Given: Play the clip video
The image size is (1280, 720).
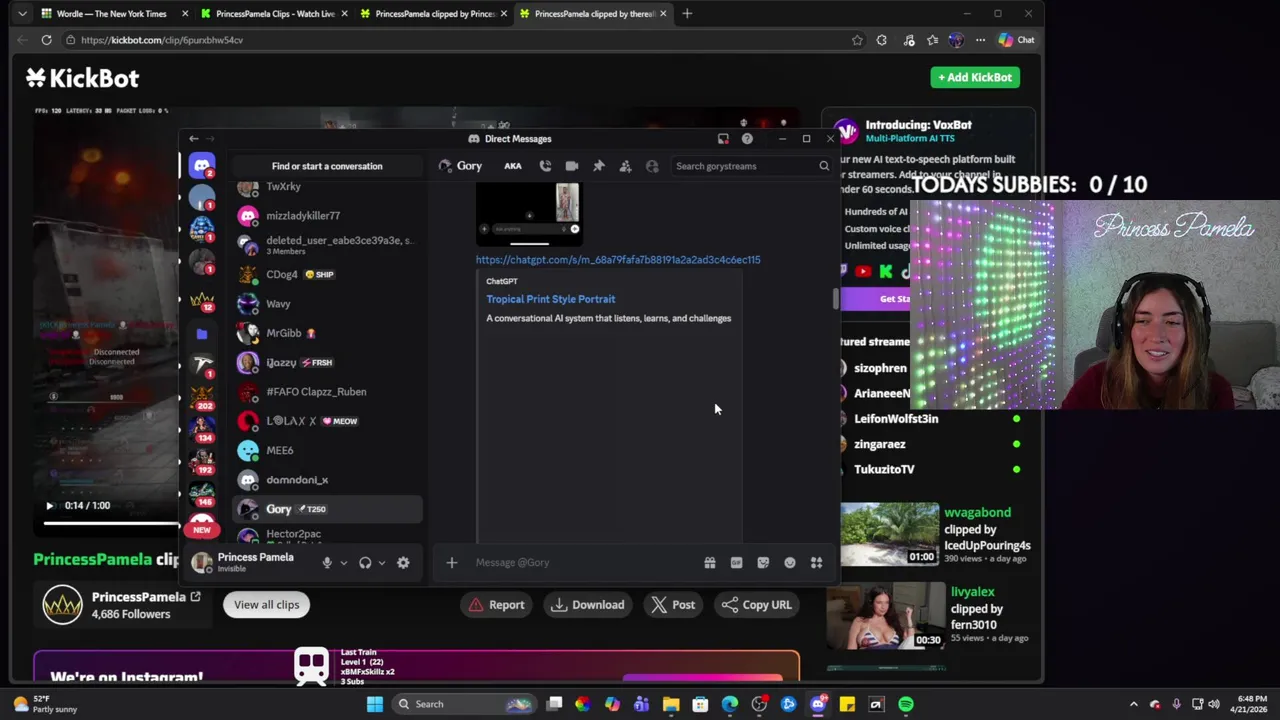Looking at the screenshot, I should click(49, 506).
